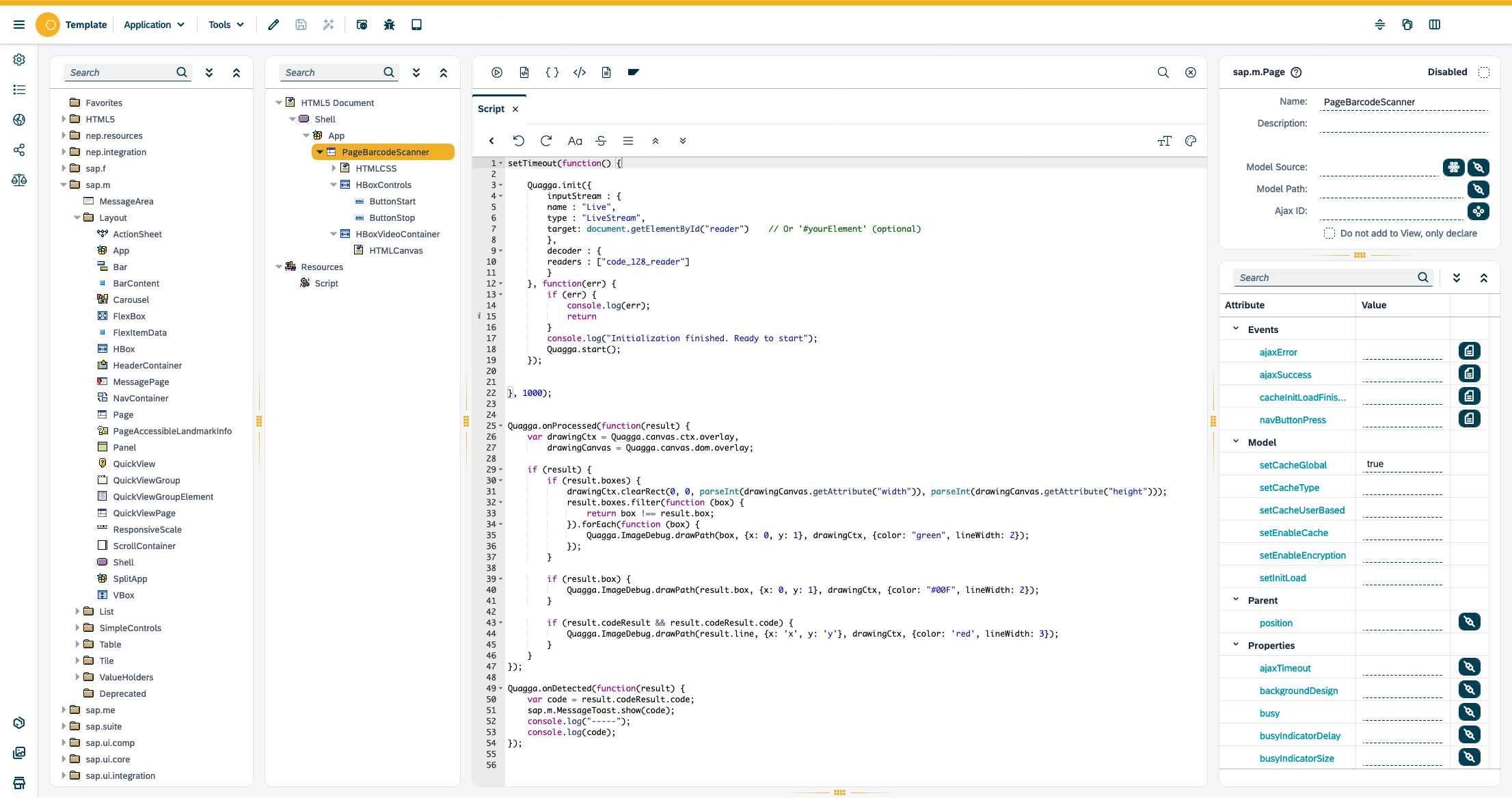Change font size with Aa icon
Screen dimensions: 1512x798
pyautogui.click(x=575, y=141)
